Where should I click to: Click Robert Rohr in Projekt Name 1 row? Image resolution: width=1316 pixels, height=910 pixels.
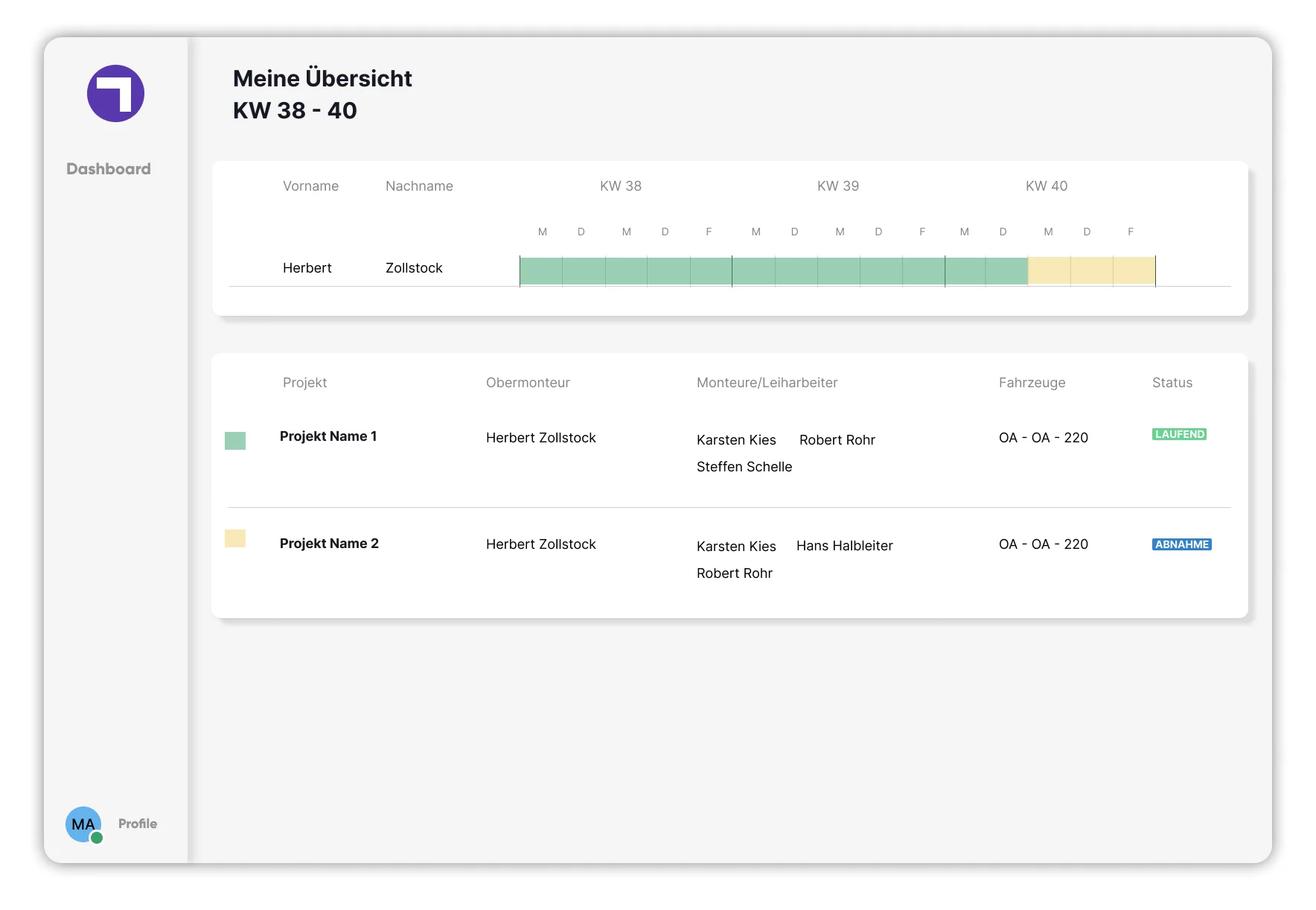click(837, 440)
